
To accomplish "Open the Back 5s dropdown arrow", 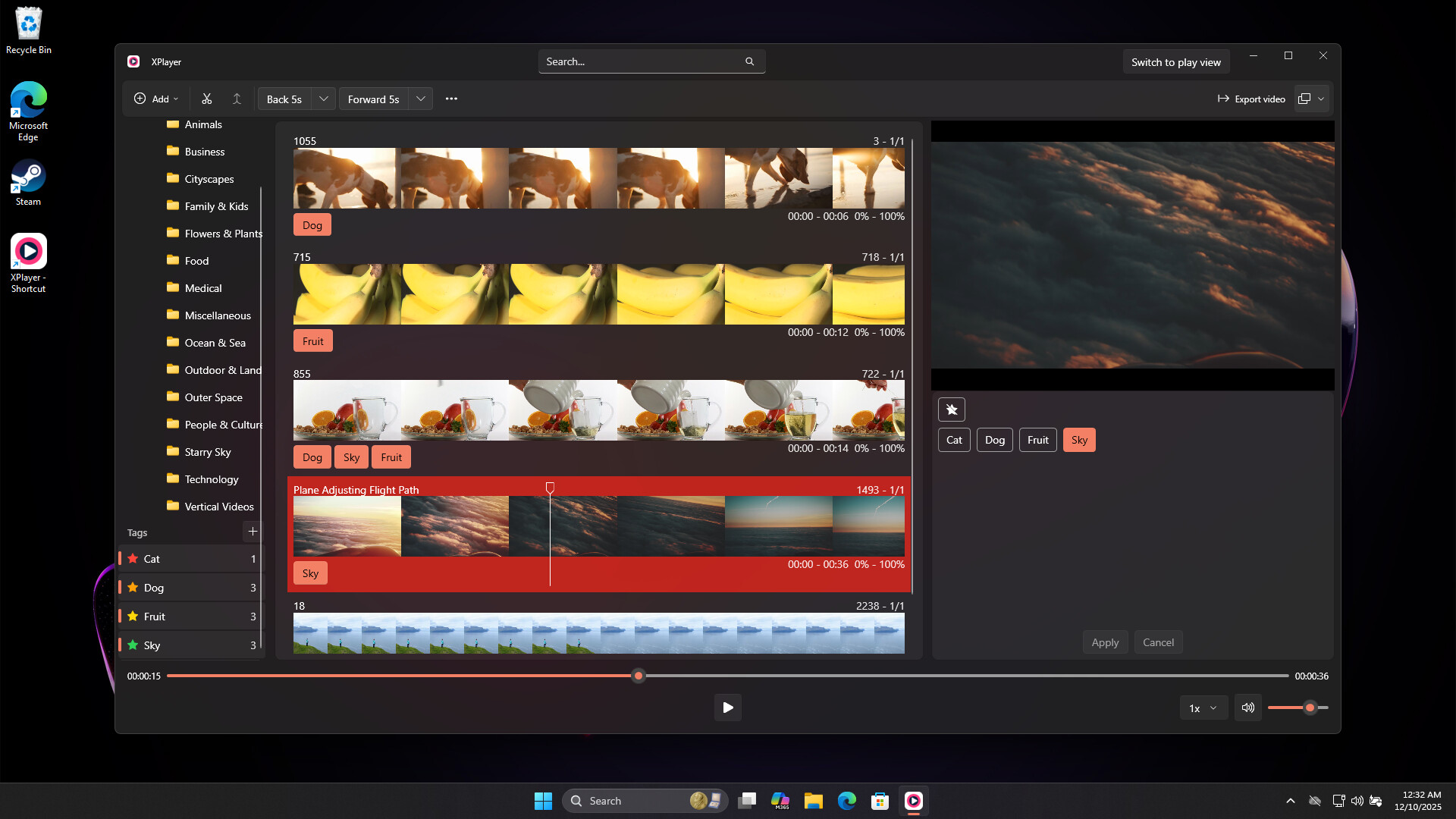I will [323, 99].
